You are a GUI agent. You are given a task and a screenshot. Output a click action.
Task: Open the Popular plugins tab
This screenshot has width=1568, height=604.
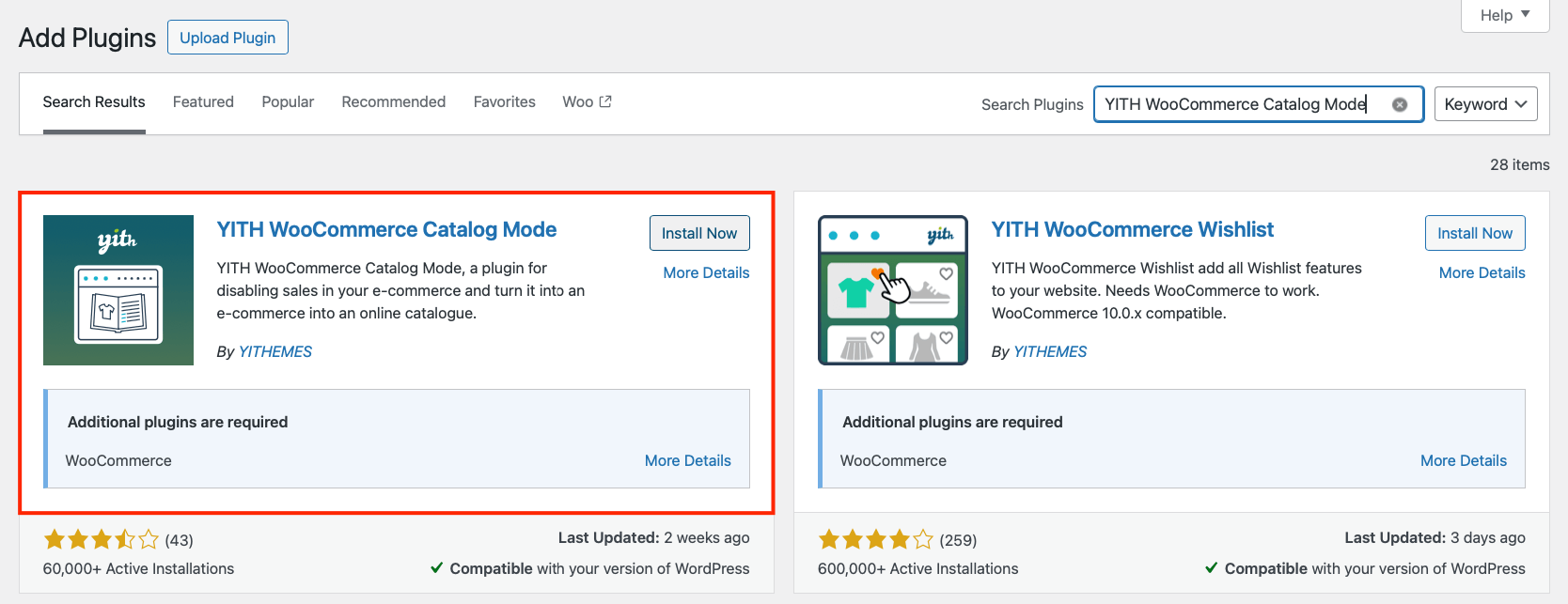click(288, 101)
